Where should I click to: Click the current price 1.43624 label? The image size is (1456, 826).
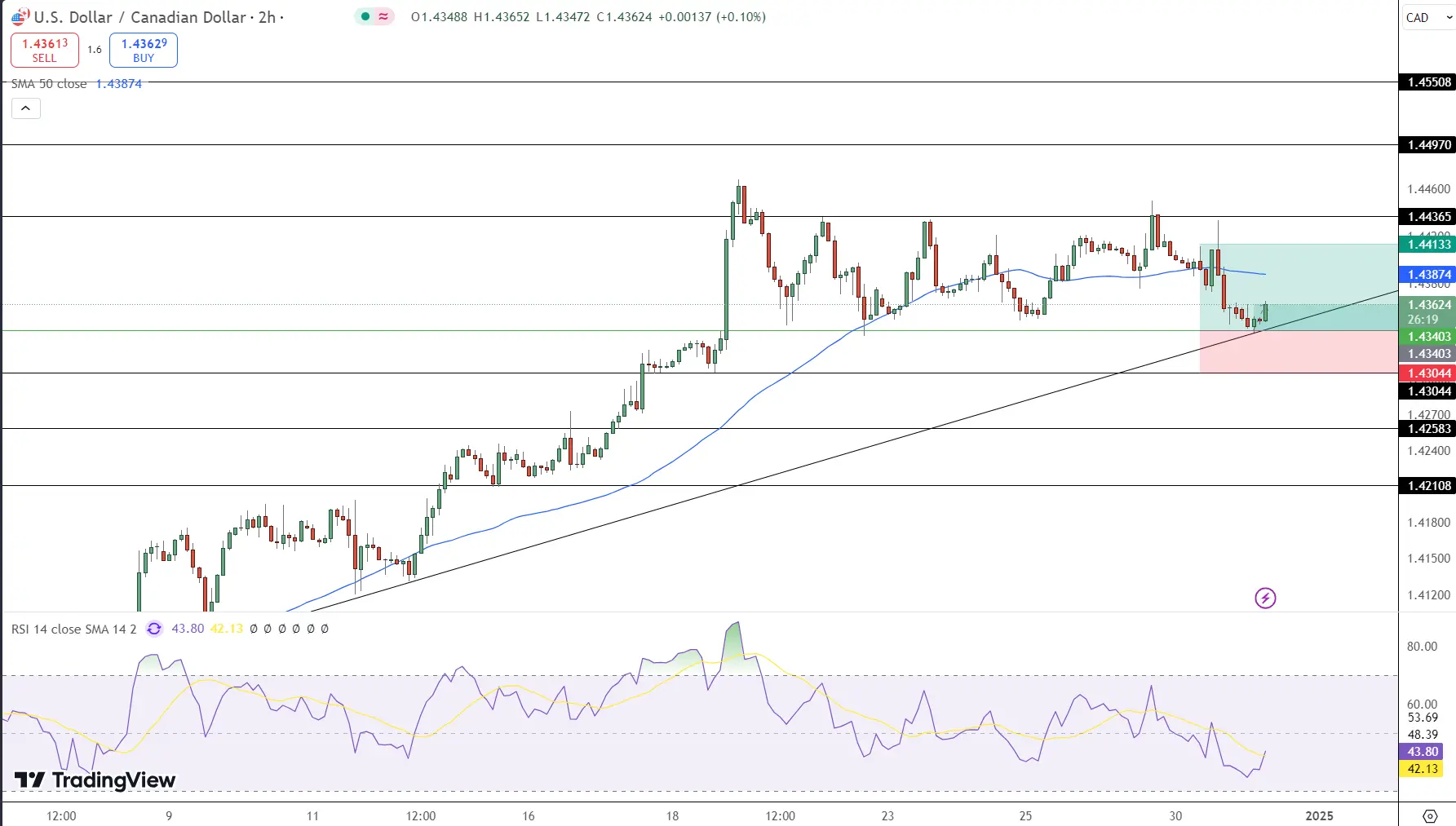[1427, 305]
